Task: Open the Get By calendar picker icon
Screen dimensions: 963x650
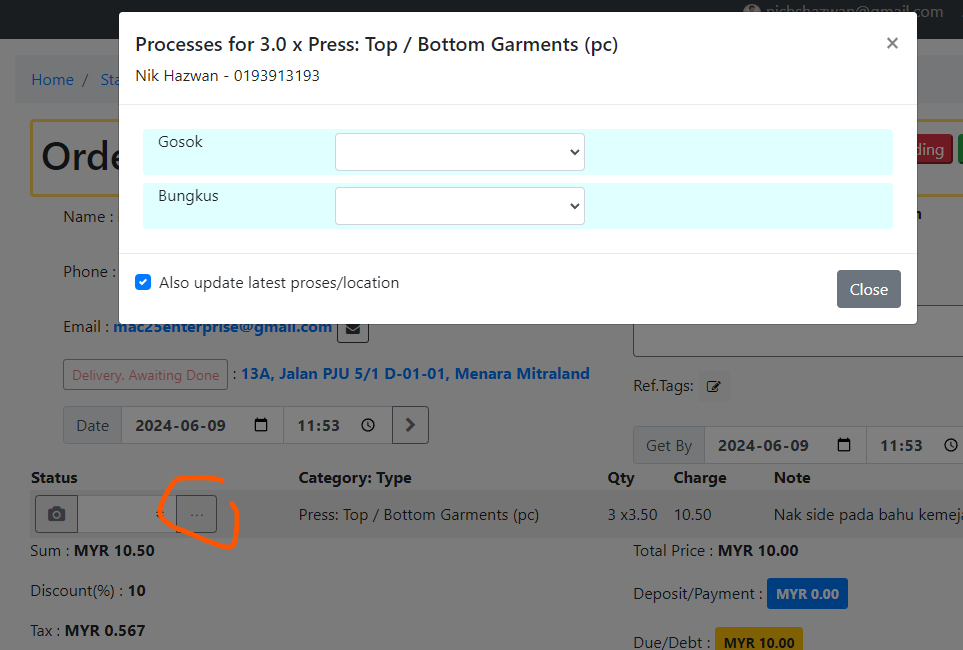Action: point(843,444)
